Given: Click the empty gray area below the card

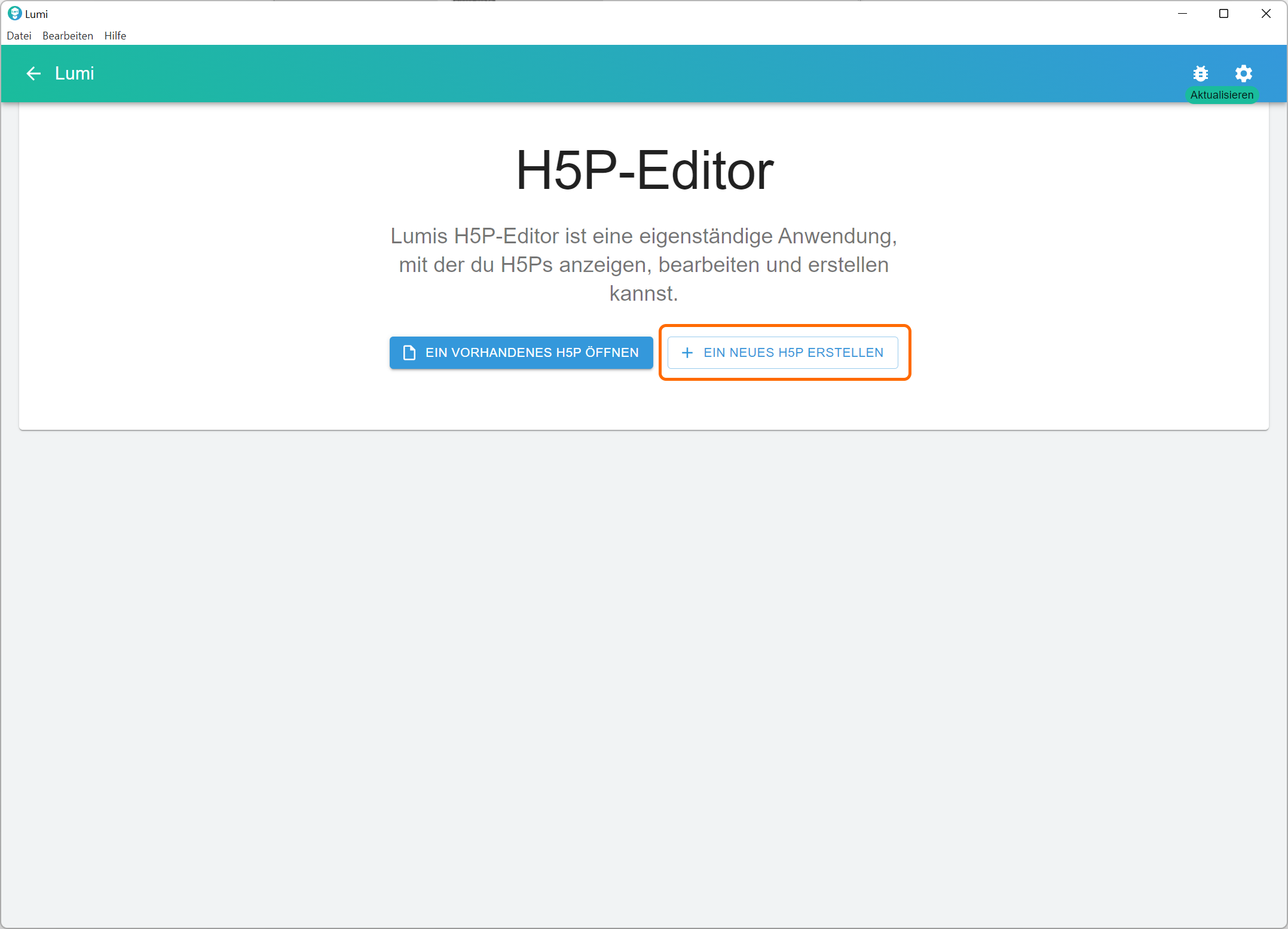Looking at the screenshot, I should click(644, 658).
